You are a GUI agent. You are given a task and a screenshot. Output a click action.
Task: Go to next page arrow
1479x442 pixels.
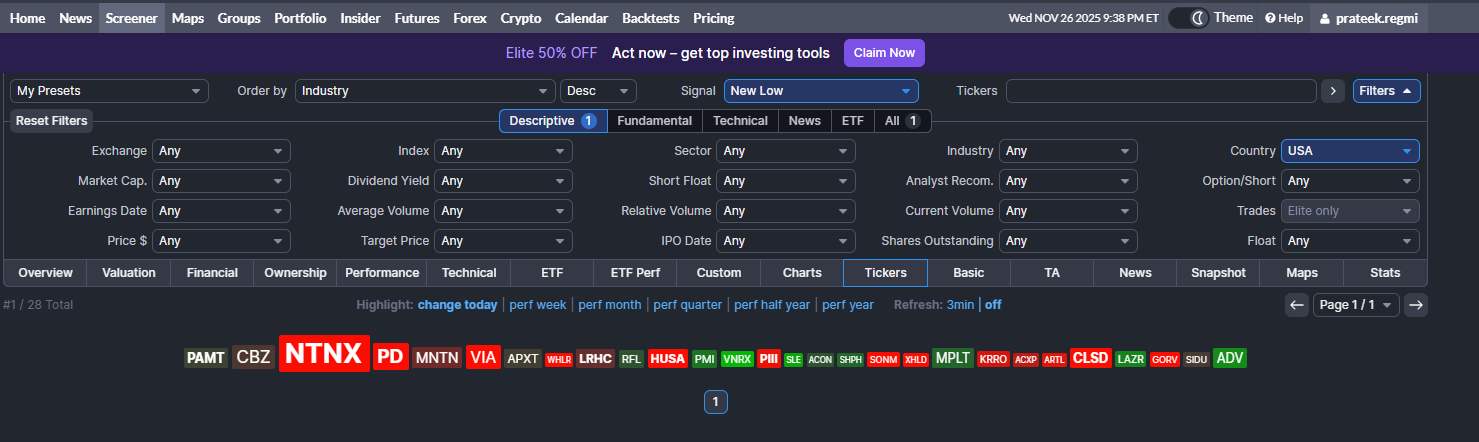click(x=1415, y=305)
